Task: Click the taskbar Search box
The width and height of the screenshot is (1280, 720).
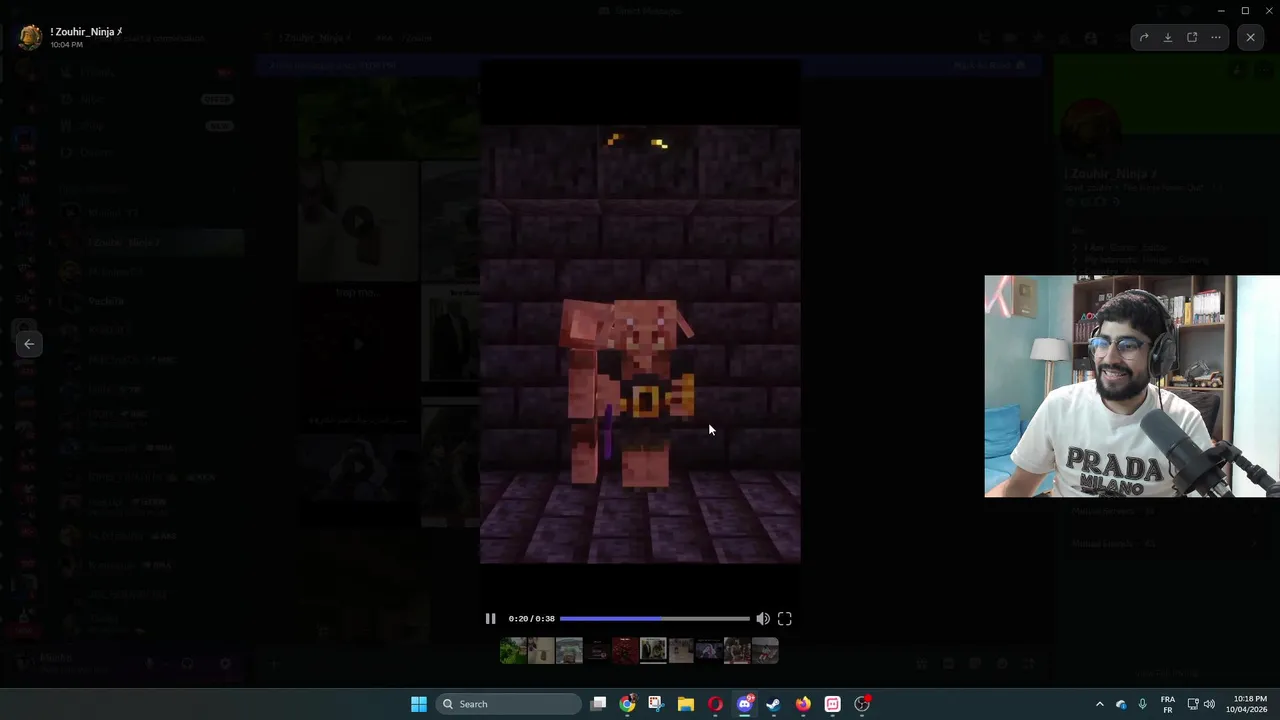Action: (510, 704)
